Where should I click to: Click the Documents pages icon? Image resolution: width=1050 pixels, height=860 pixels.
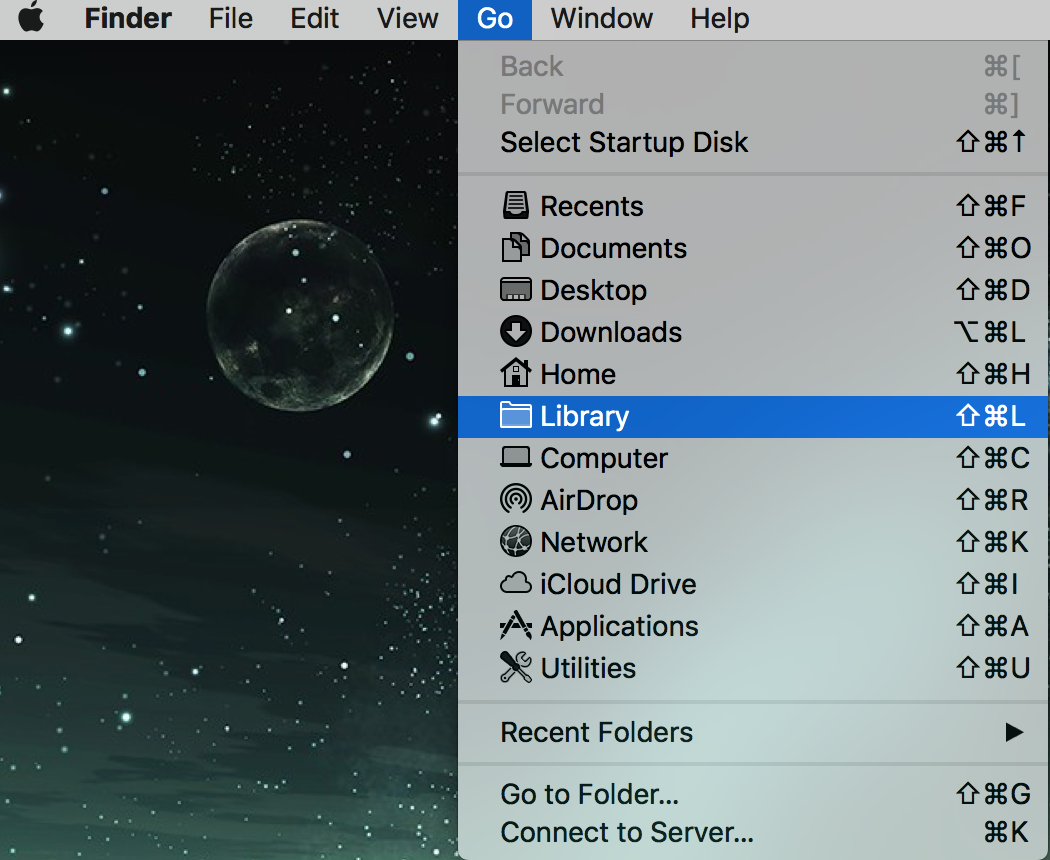pyautogui.click(x=516, y=248)
